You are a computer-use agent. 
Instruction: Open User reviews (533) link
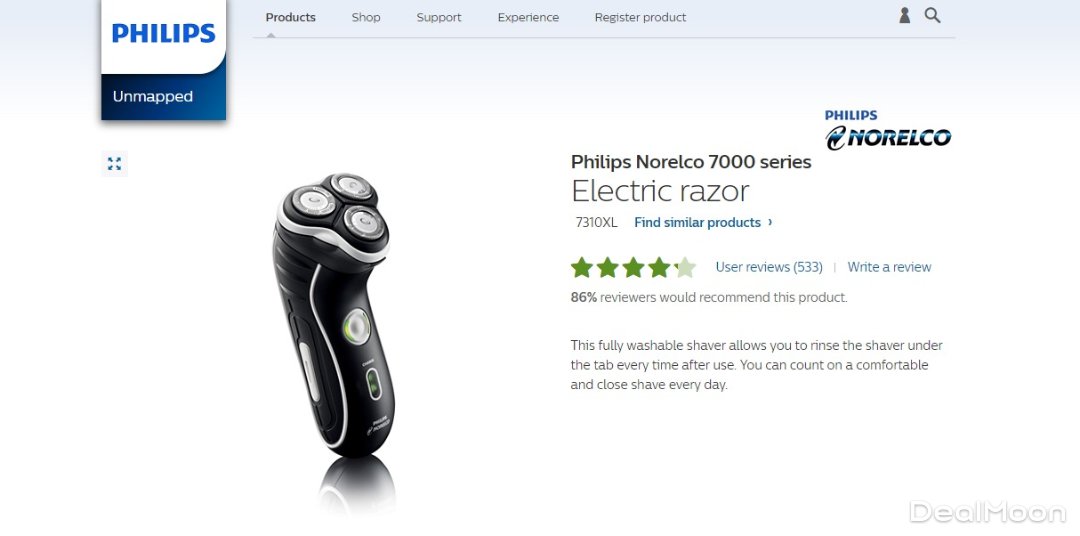click(769, 267)
